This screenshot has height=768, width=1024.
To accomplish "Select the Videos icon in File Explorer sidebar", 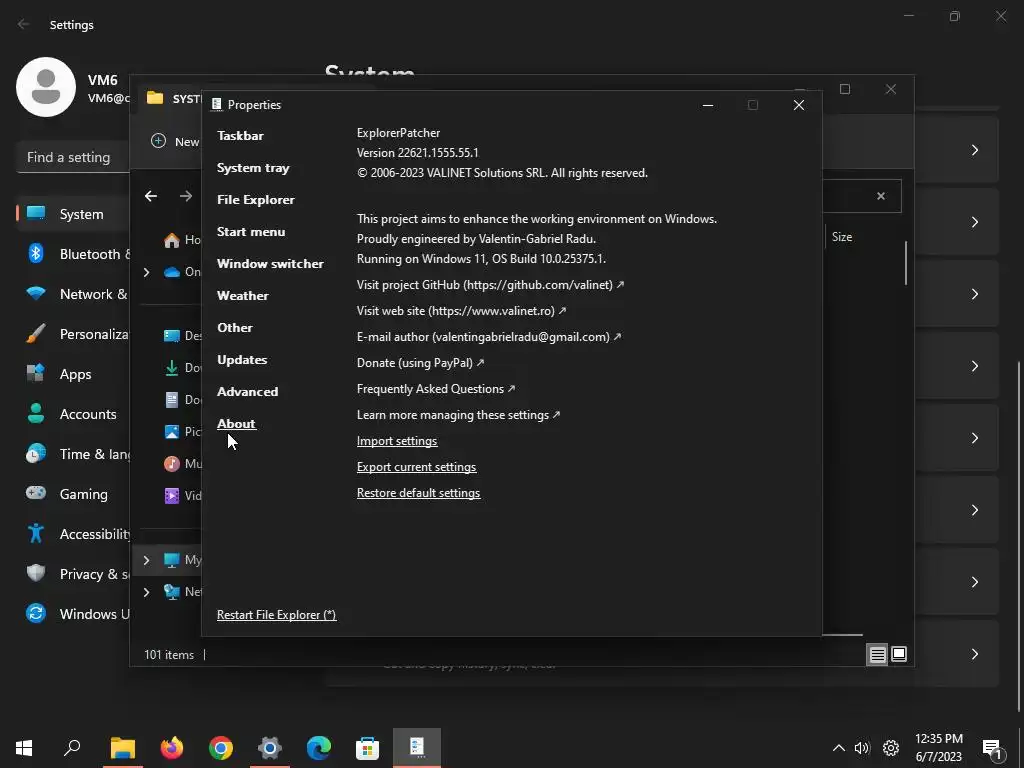I will click(172, 496).
